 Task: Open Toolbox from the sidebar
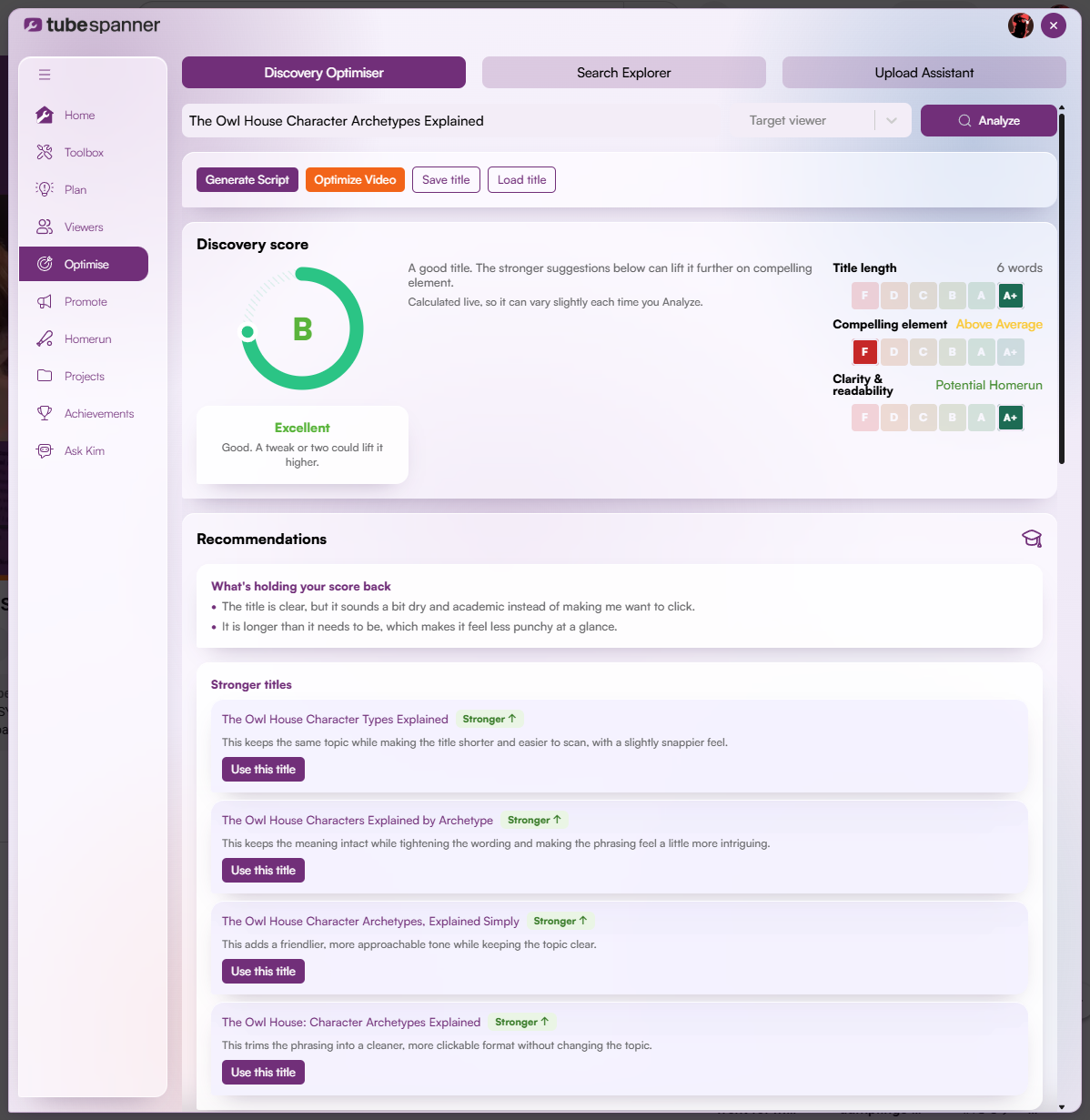pos(84,153)
